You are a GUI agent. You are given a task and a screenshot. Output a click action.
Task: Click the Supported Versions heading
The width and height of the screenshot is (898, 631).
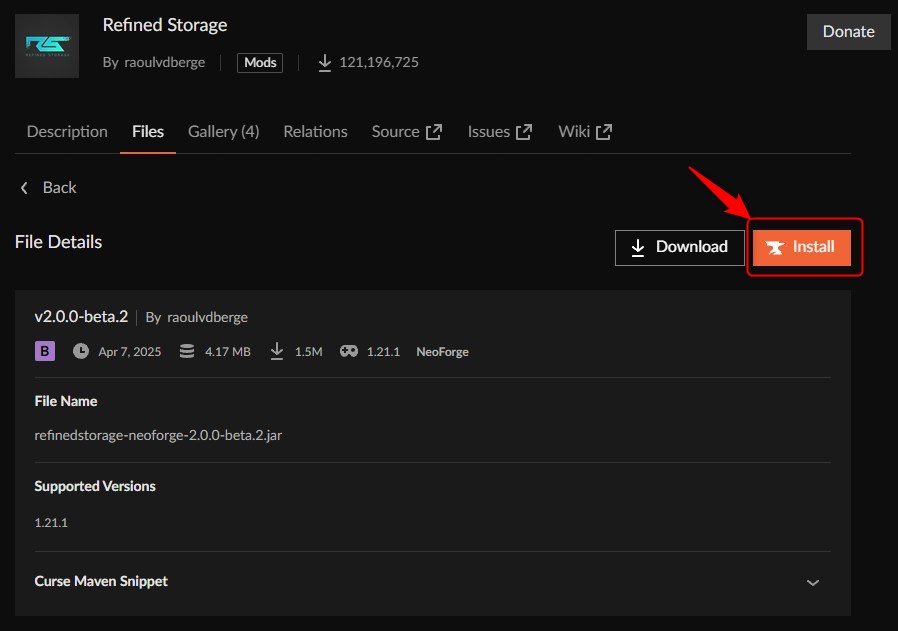click(x=95, y=486)
